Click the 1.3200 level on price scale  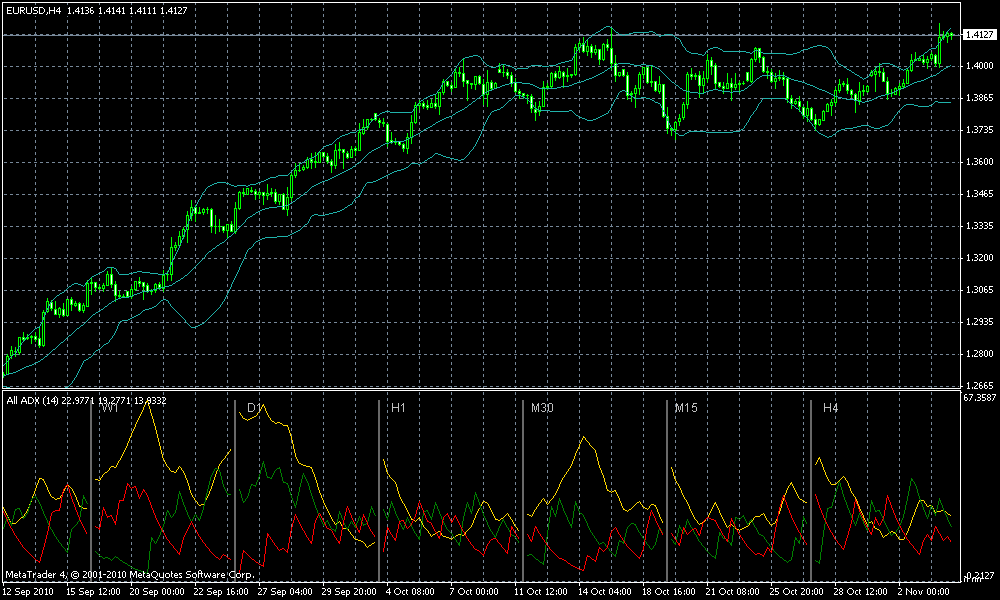coord(978,258)
